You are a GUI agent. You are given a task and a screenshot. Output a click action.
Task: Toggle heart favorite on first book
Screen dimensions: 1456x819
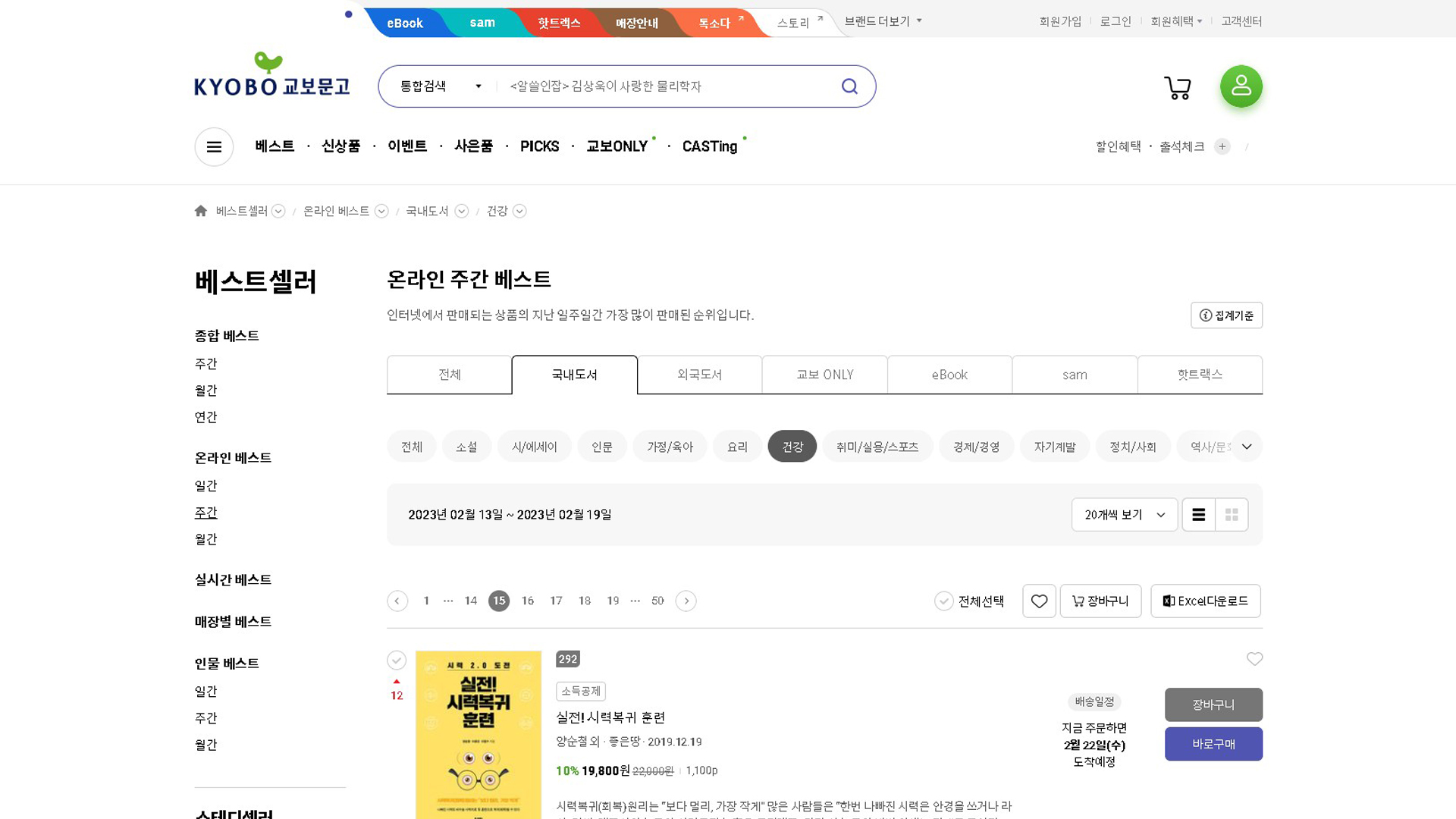click(1254, 659)
